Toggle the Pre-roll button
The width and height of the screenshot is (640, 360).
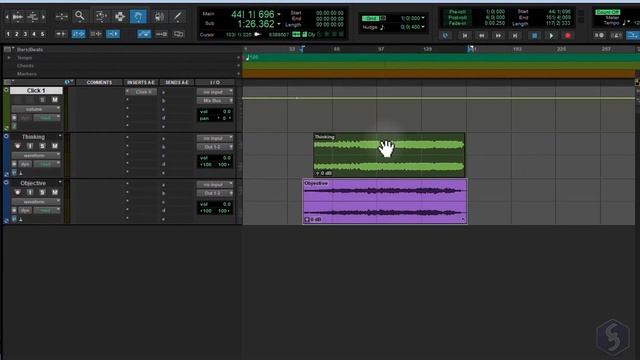[457, 12]
